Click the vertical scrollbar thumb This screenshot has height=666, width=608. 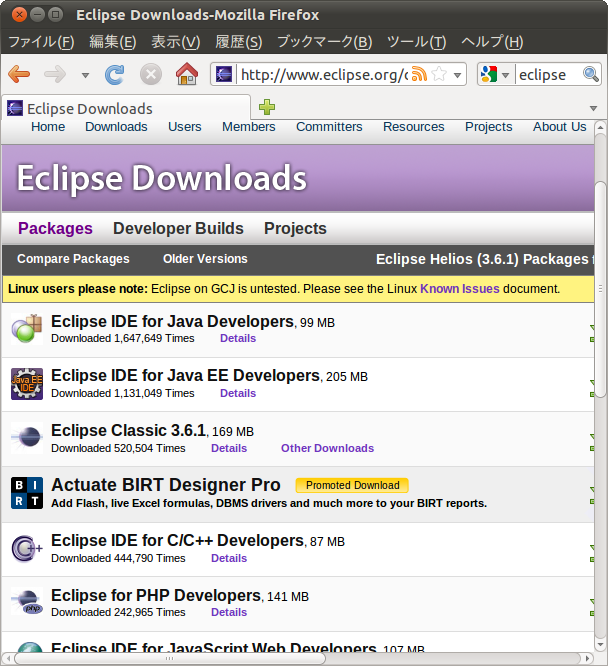[600, 289]
